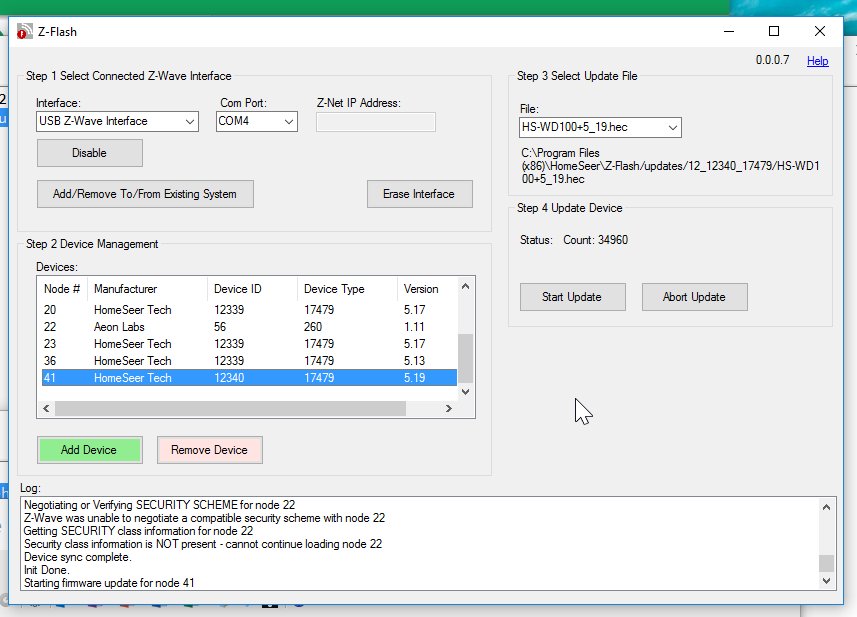Image resolution: width=857 pixels, height=617 pixels.
Task: Click the green Add Device button
Action: [x=90, y=450]
